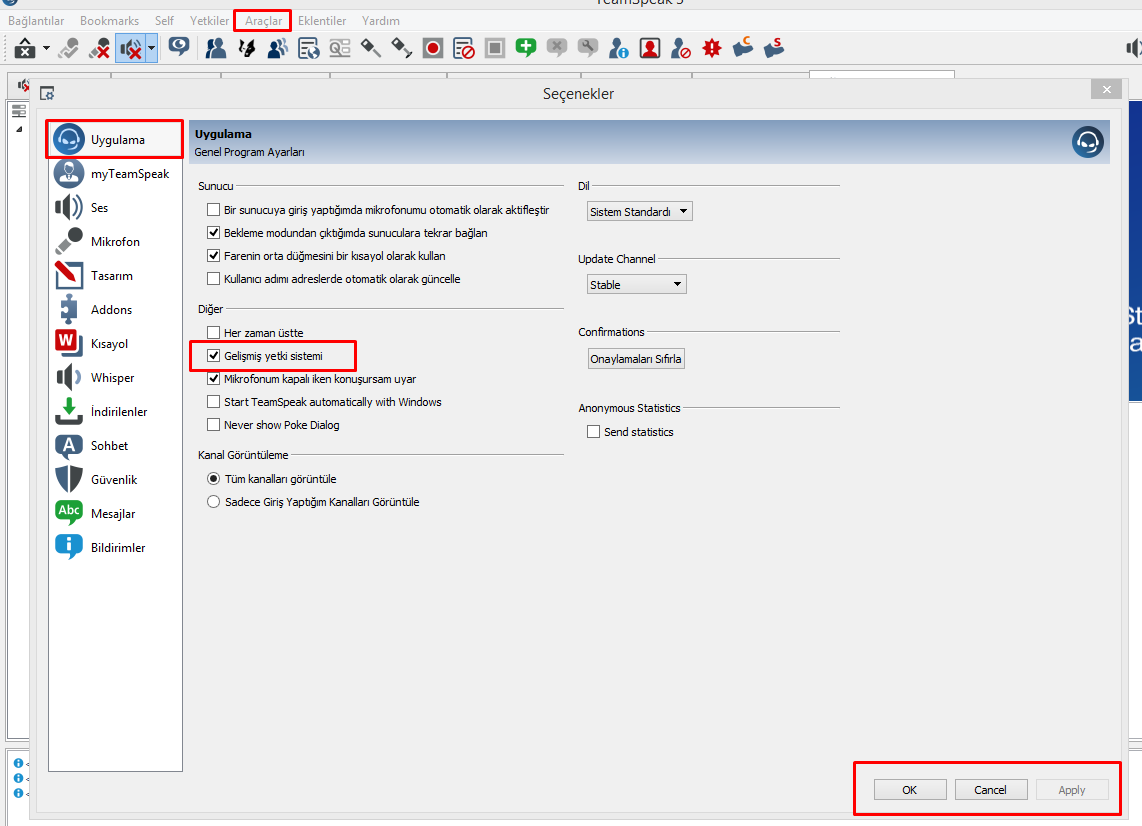Confirm settings with the OK button
The width and height of the screenshot is (1142, 826).
pos(910,790)
